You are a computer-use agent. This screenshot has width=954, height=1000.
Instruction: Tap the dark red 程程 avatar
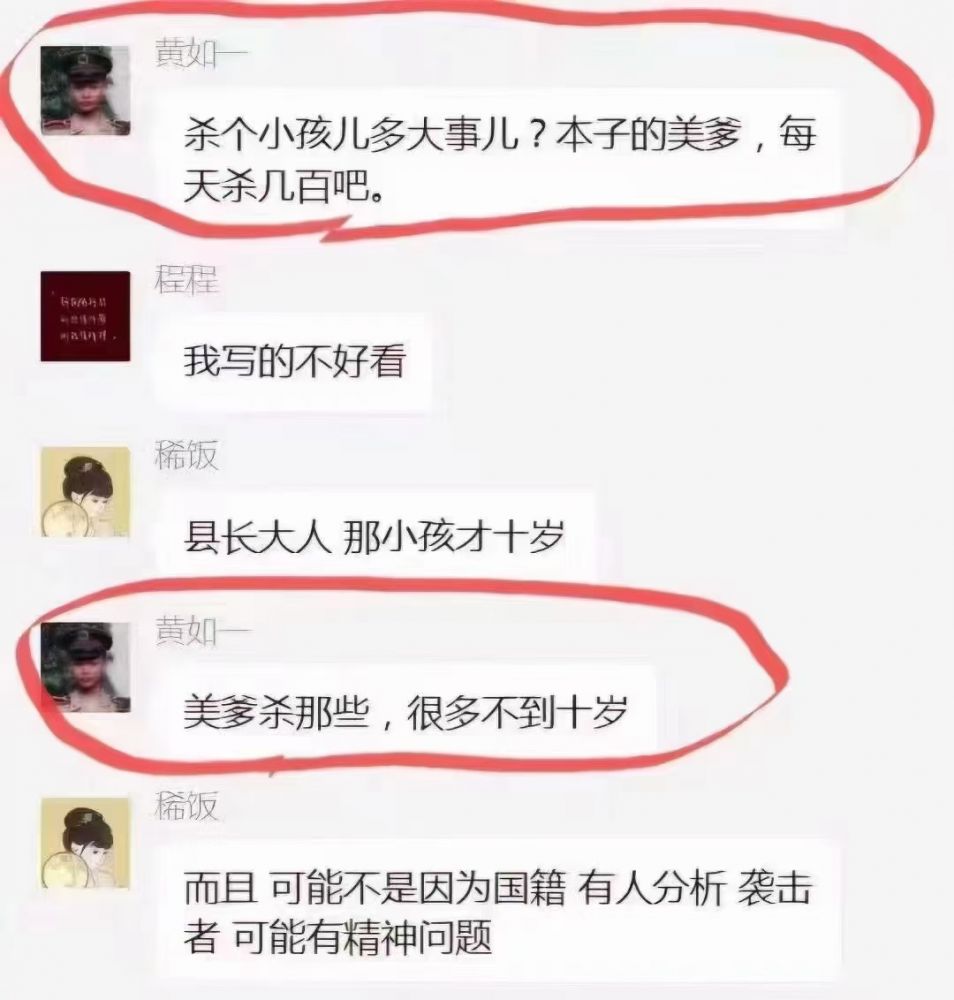click(85, 316)
